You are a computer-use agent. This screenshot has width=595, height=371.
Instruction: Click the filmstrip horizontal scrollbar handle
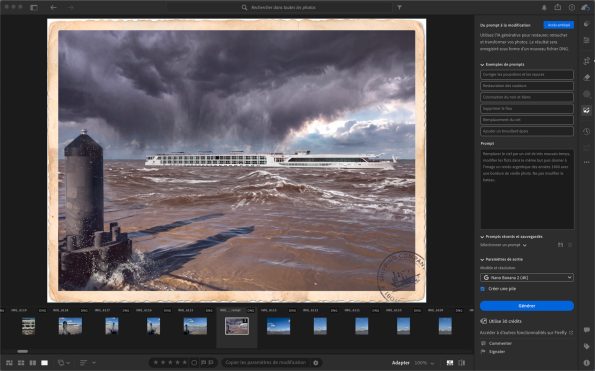pos(22,351)
